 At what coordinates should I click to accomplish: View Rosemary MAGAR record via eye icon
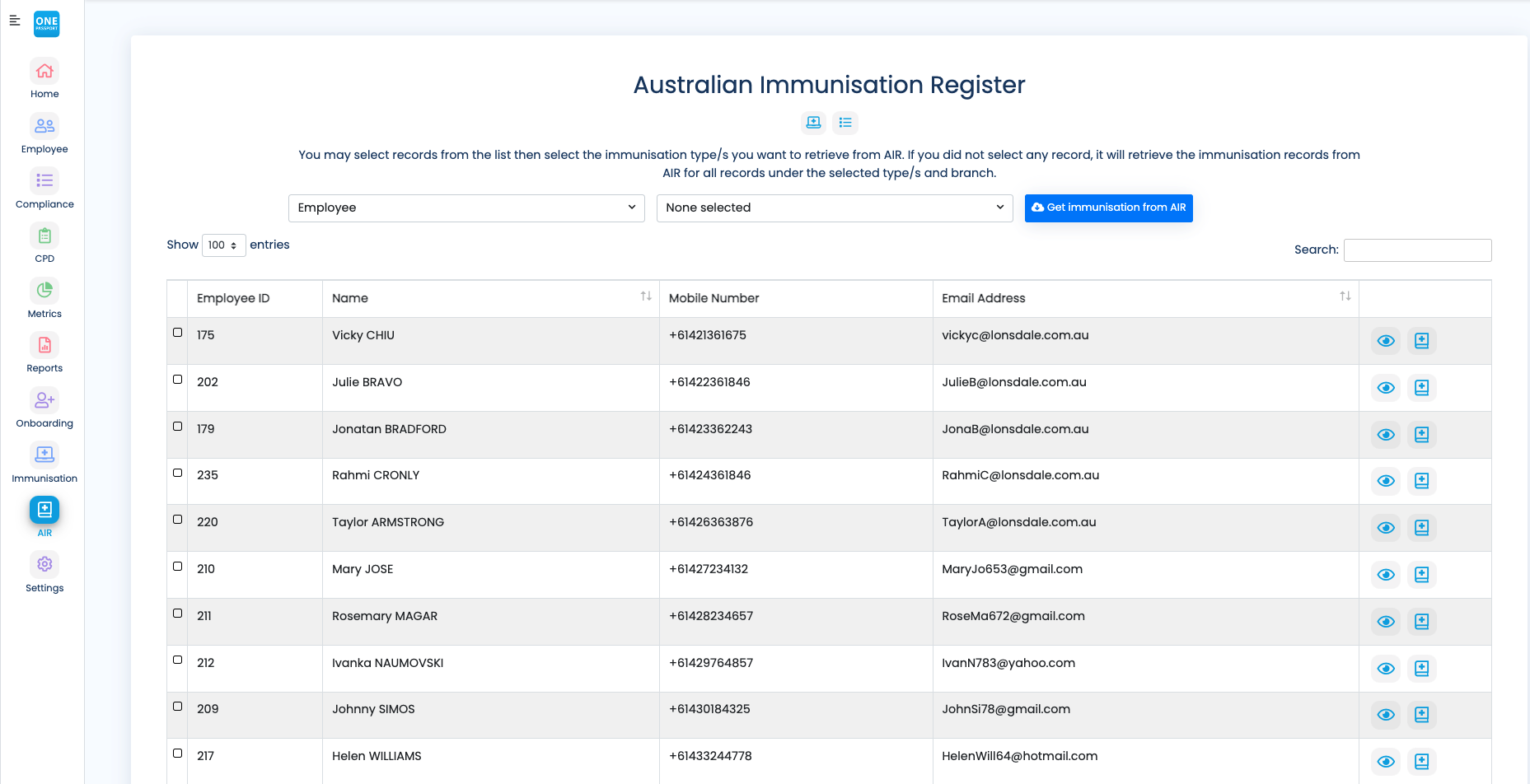(1386, 622)
